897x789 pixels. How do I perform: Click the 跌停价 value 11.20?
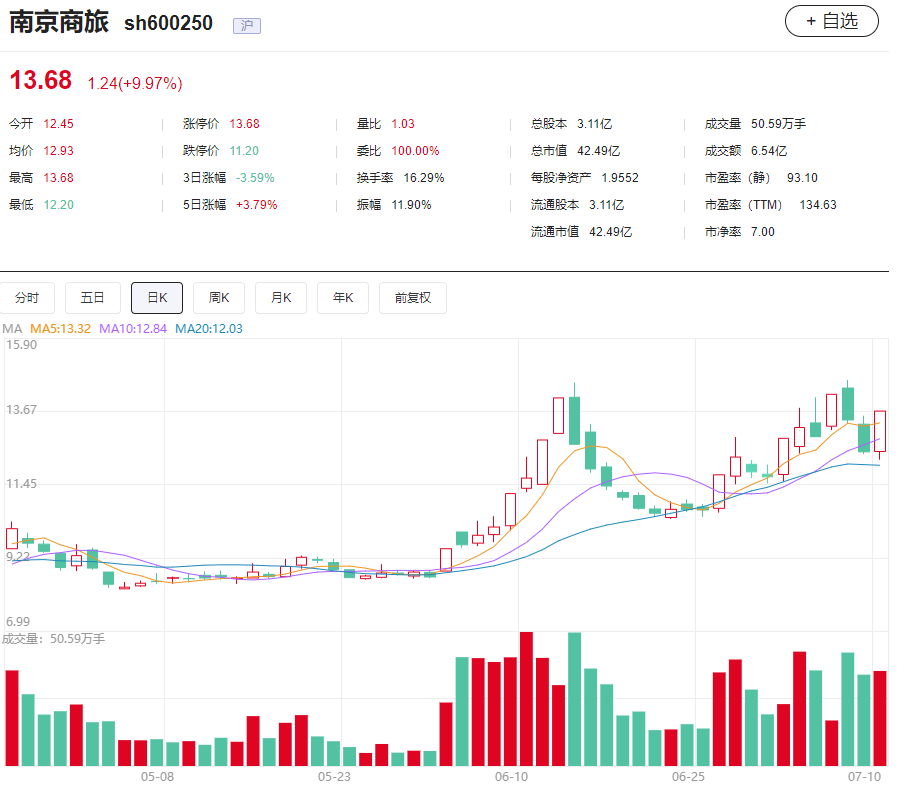[x=244, y=150]
